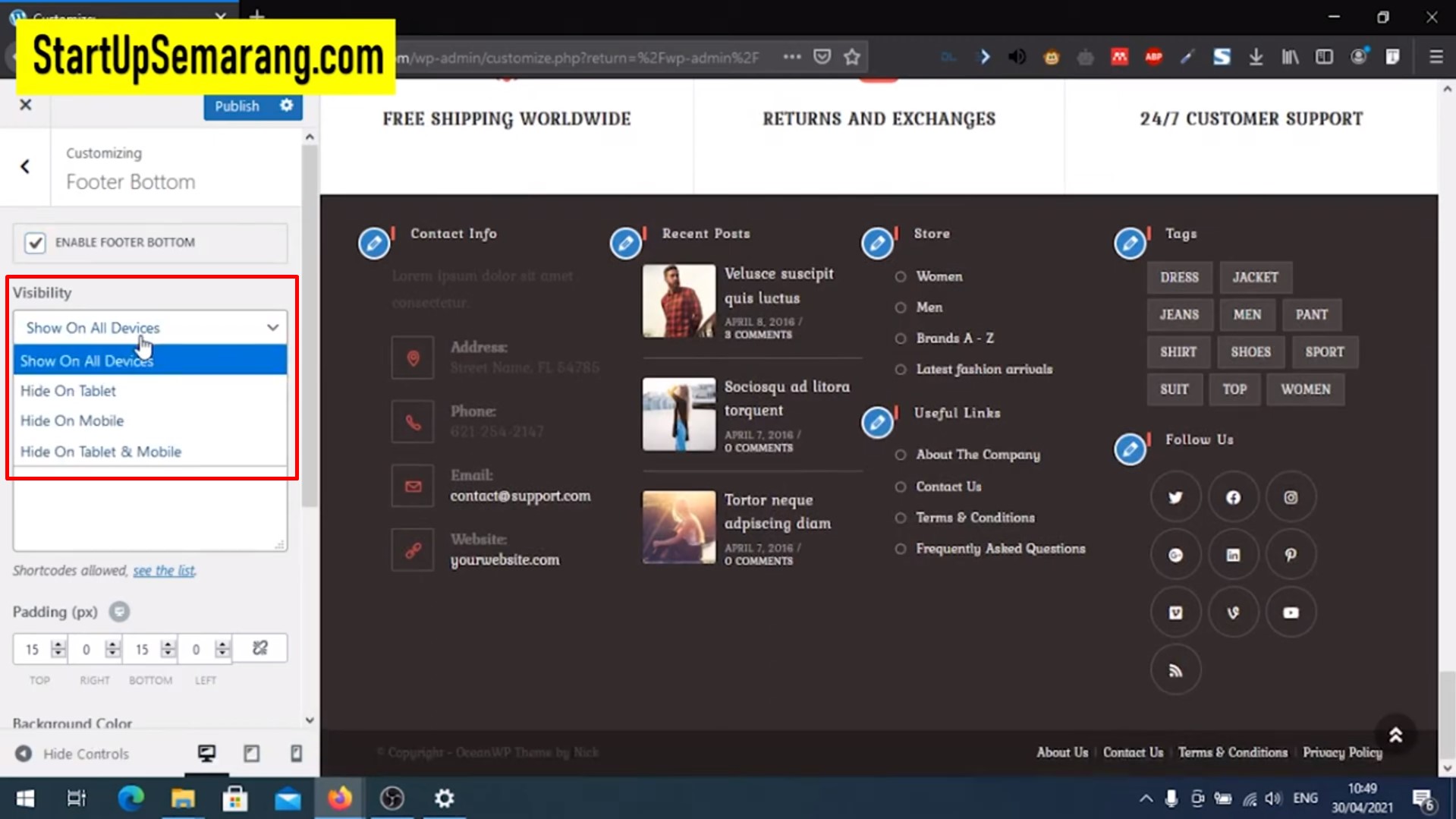
Task: Edit the Useful Links widget pencil
Action: [877, 423]
